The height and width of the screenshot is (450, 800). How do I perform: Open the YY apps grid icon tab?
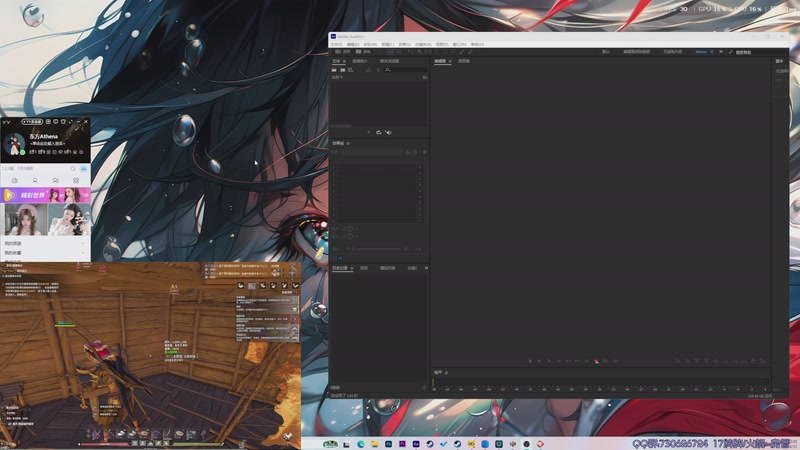pos(76,181)
